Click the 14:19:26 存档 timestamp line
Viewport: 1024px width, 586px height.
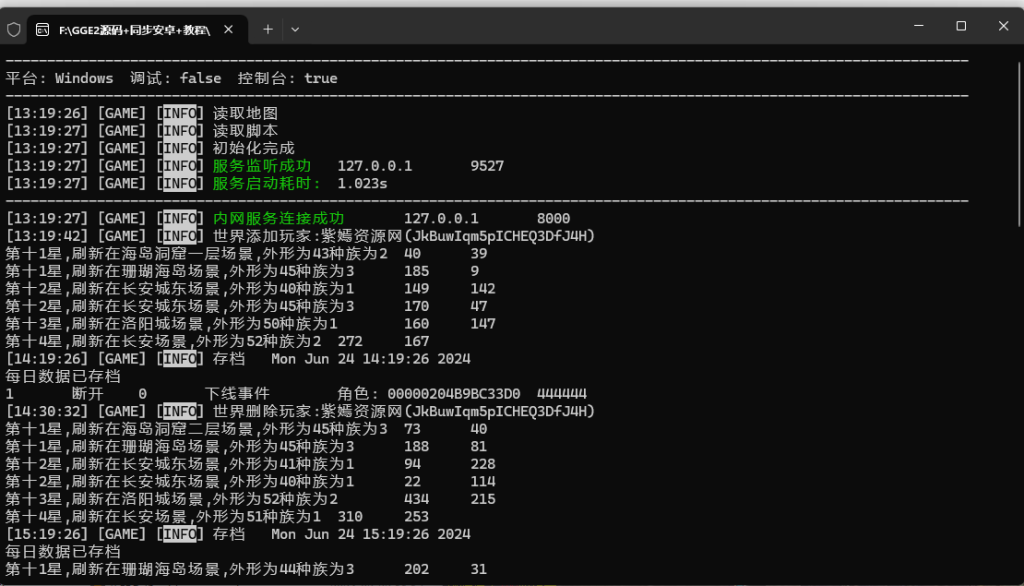pyautogui.click(x=238, y=359)
